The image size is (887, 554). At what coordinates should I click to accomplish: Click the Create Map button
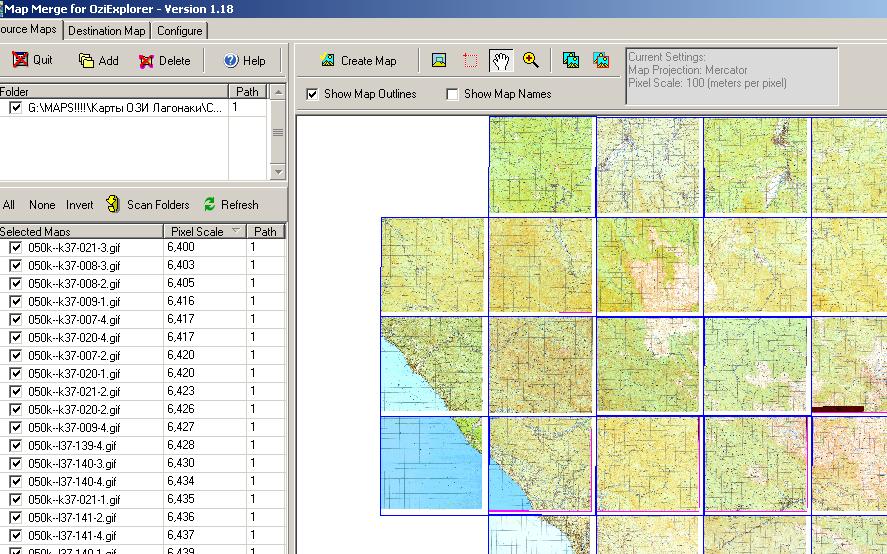pos(358,61)
